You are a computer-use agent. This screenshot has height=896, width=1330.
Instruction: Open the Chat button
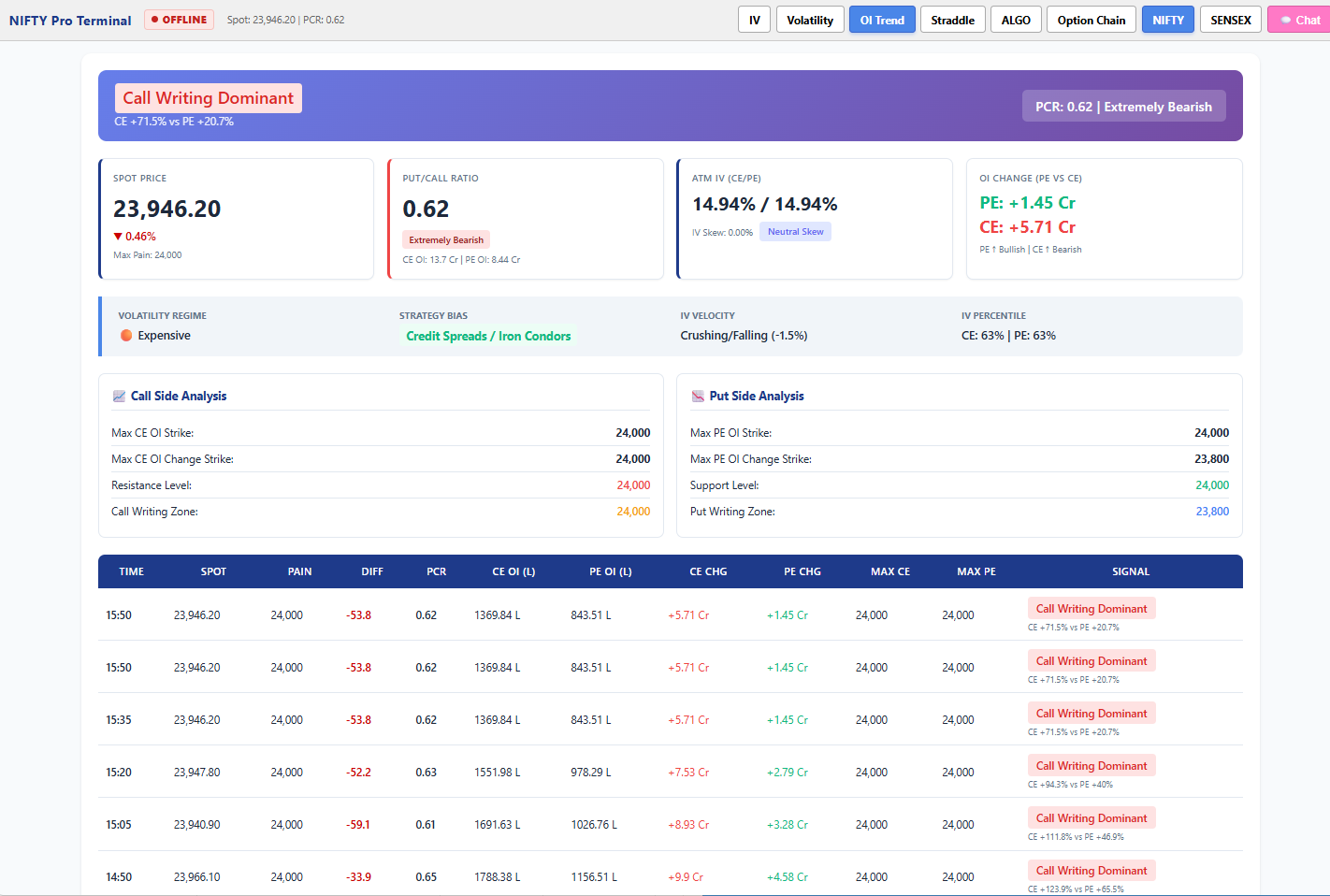pyautogui.click(x=1299, y=20)
